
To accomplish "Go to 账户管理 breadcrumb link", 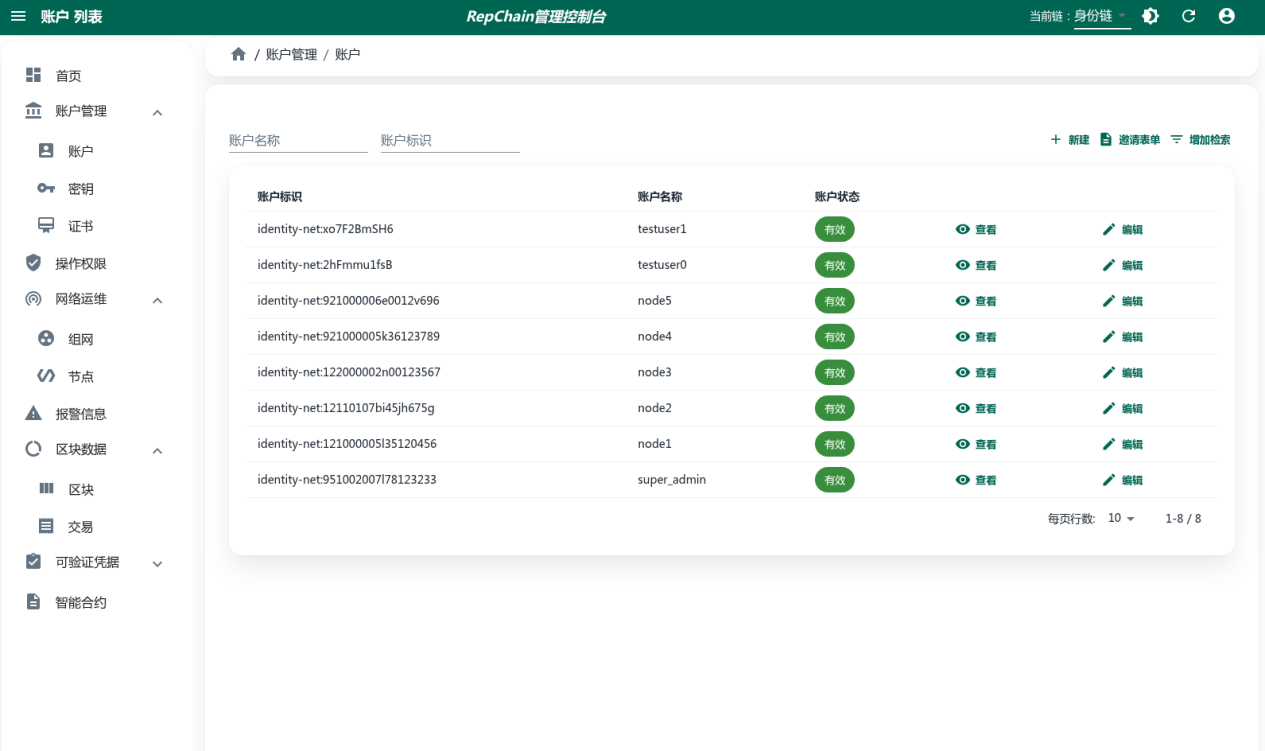I will [291, 54].
